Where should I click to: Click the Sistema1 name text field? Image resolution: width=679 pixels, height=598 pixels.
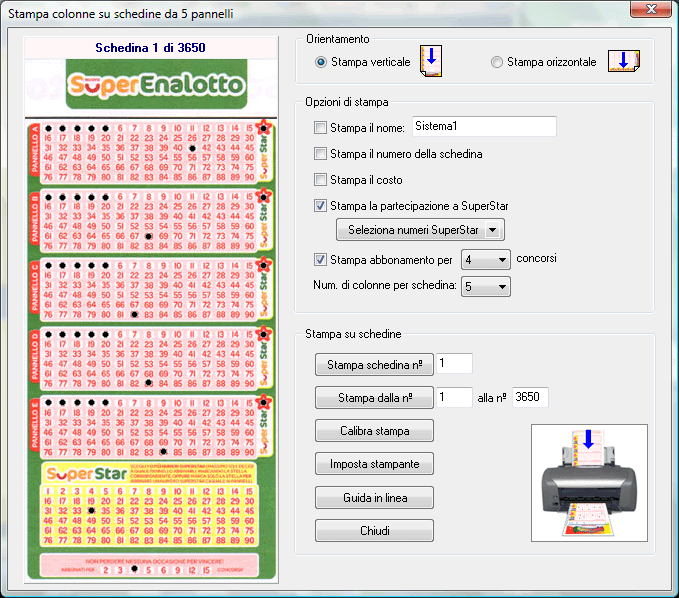(x=483, y=126)
